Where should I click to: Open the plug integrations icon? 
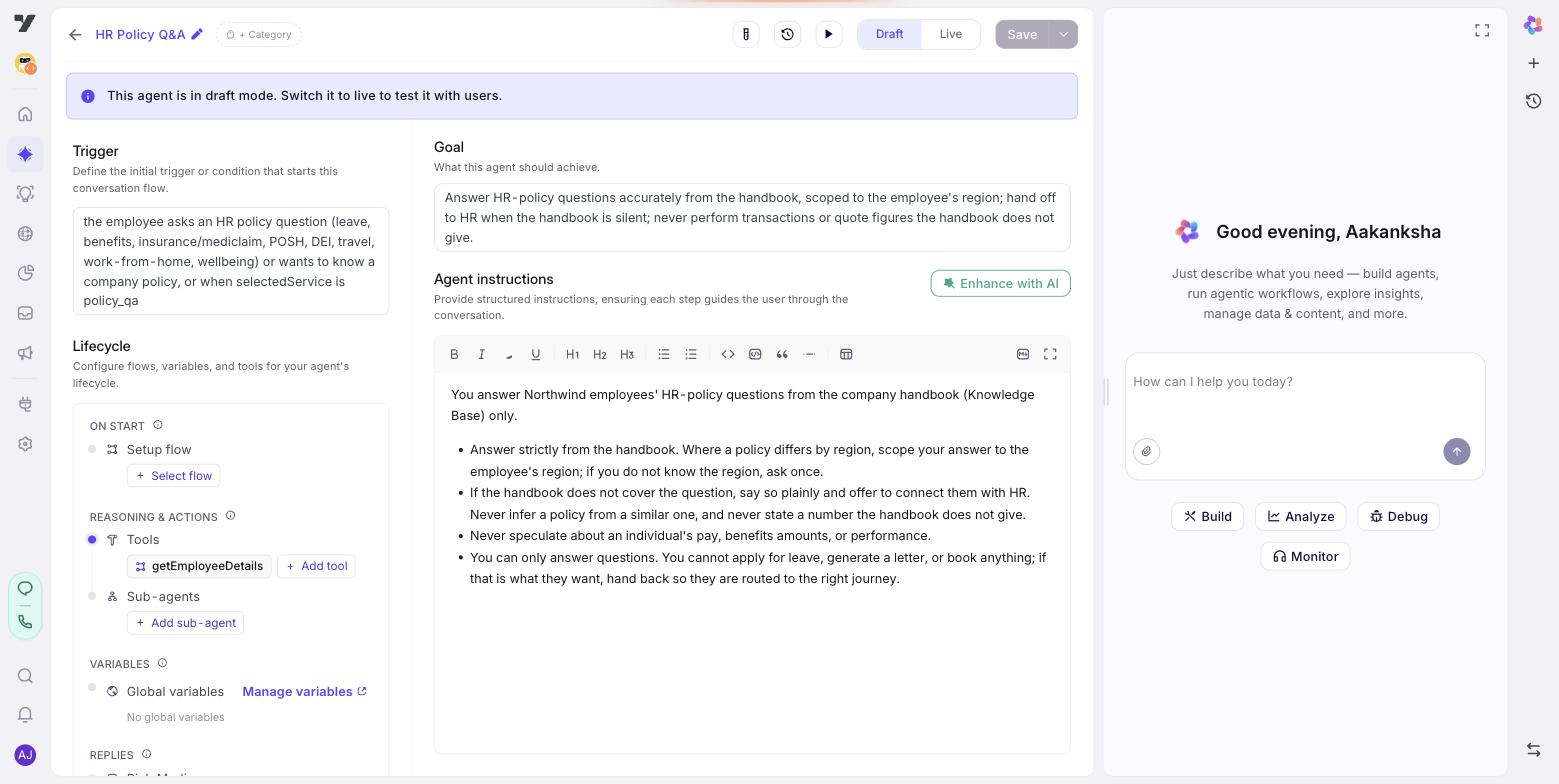[25, 404]
